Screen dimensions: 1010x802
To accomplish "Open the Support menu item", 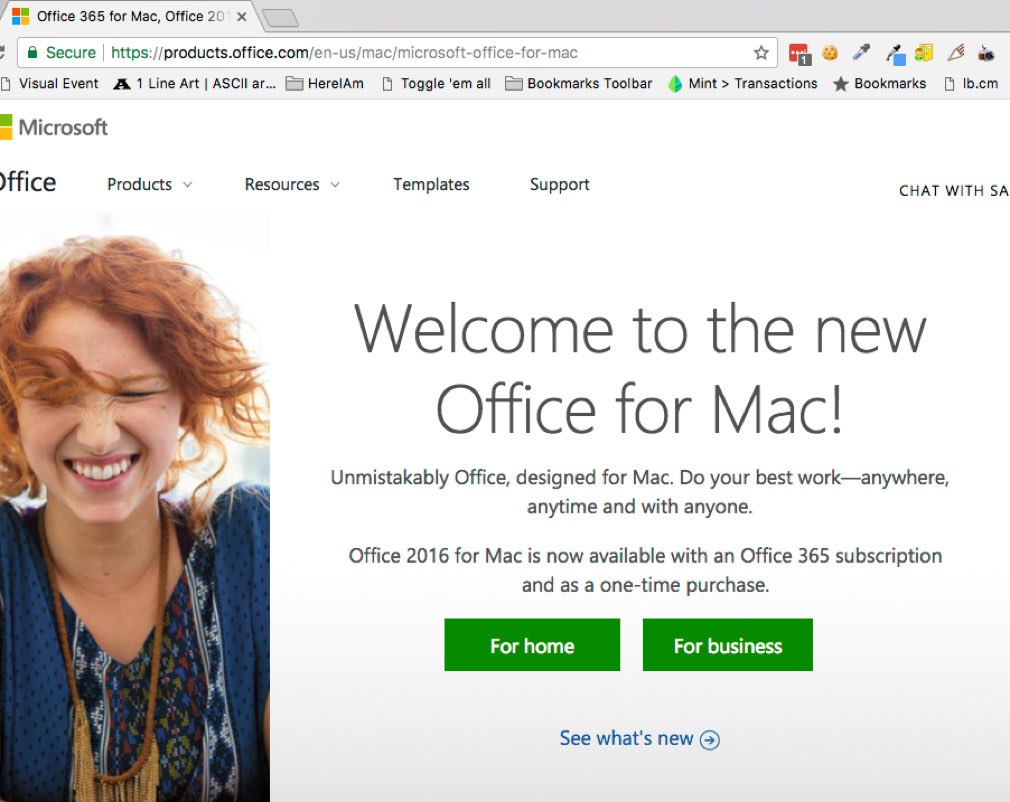I will coord(559,185).
